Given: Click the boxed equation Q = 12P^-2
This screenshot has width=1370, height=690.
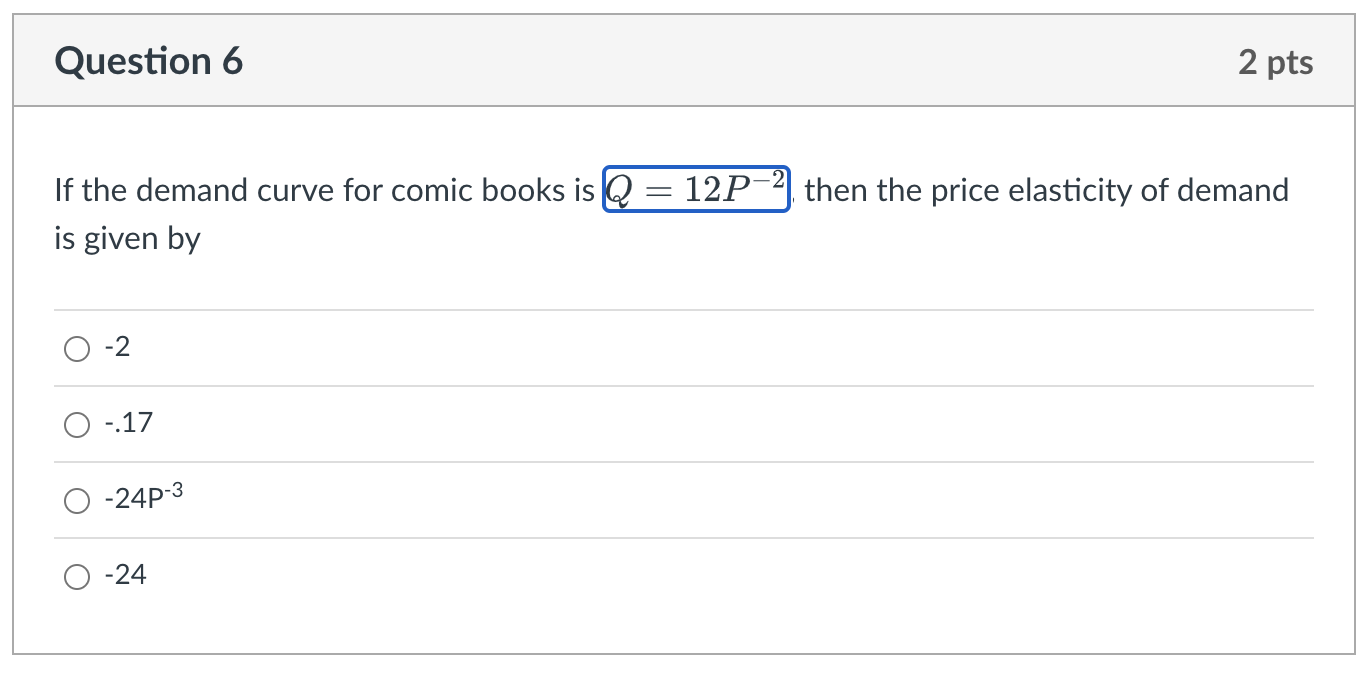Looking at the screenshot, I should click(696, 189).
